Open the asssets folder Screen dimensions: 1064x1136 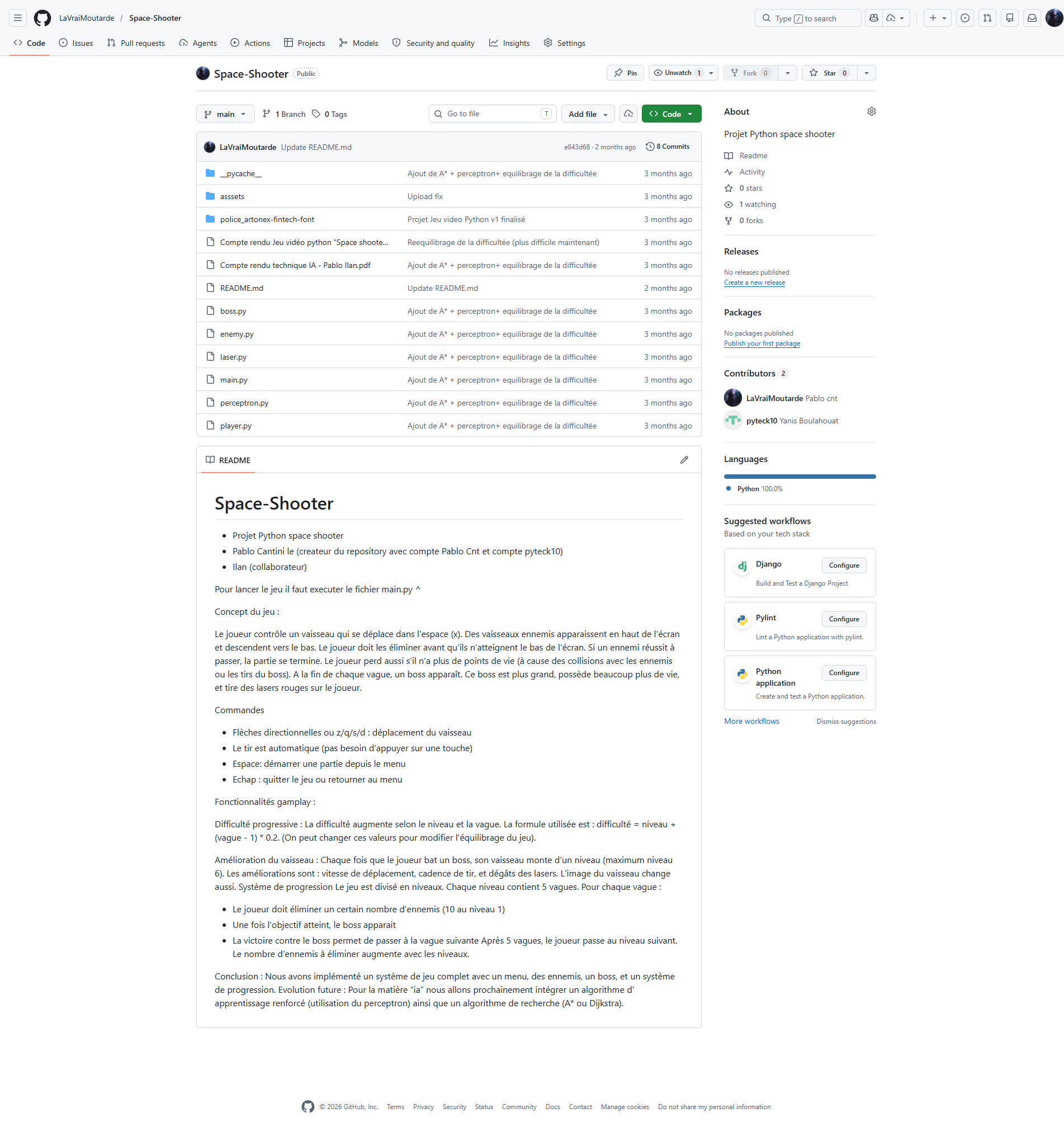tap(232, 196)
